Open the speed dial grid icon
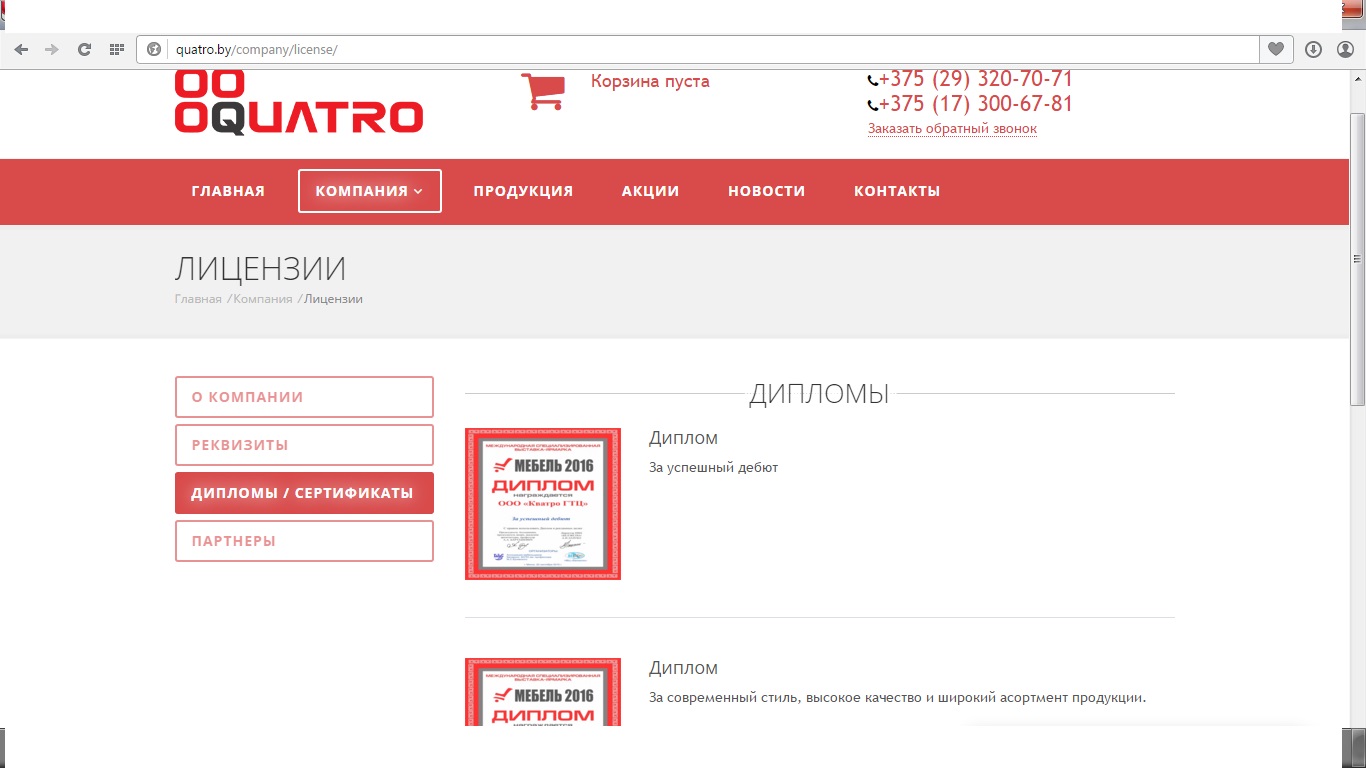Image resolution: width=1366 pixels, height=768 pixels. pos(117,49)
